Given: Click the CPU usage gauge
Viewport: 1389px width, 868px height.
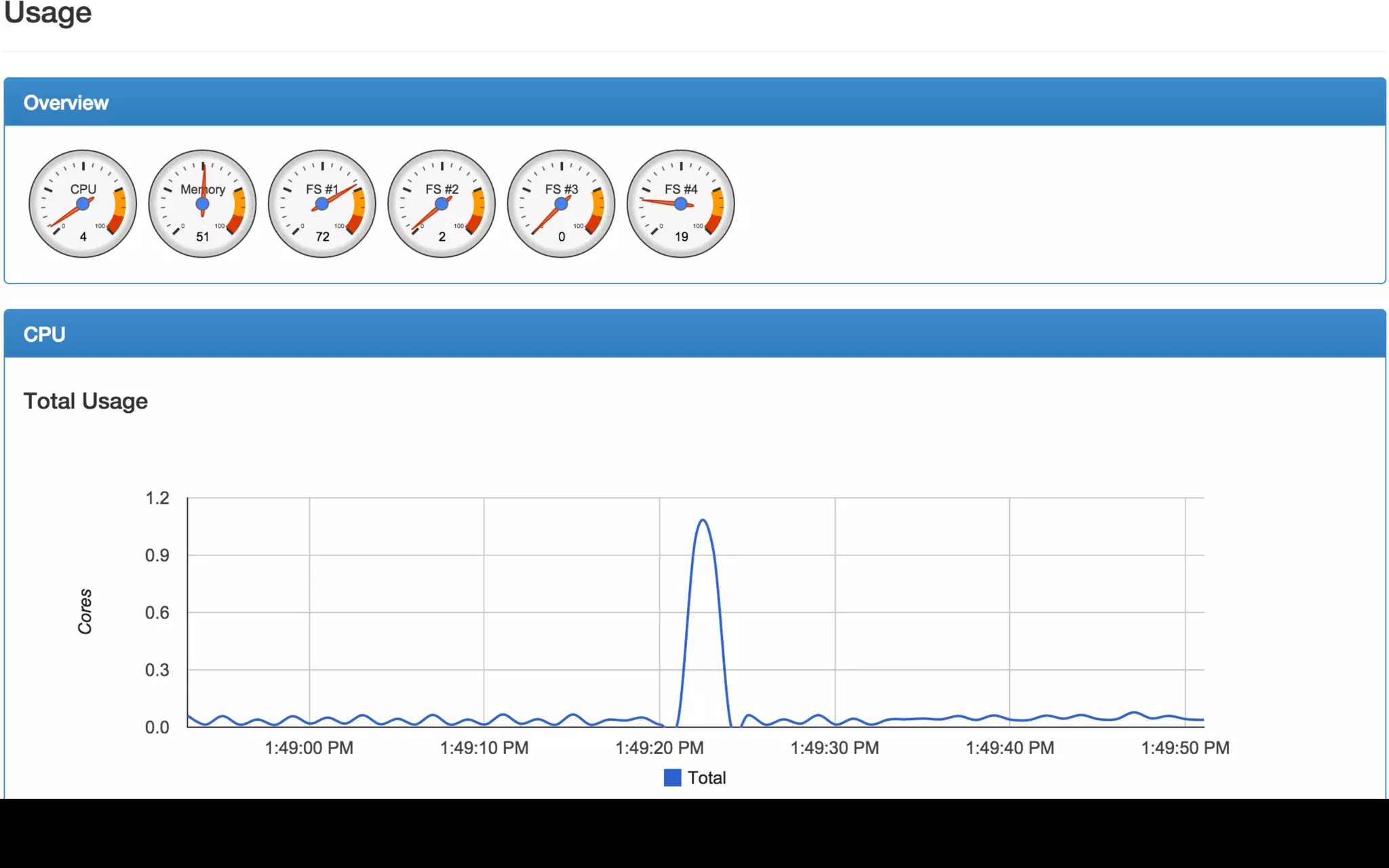Looking at the screenshot, I should [x=83, y=203].
